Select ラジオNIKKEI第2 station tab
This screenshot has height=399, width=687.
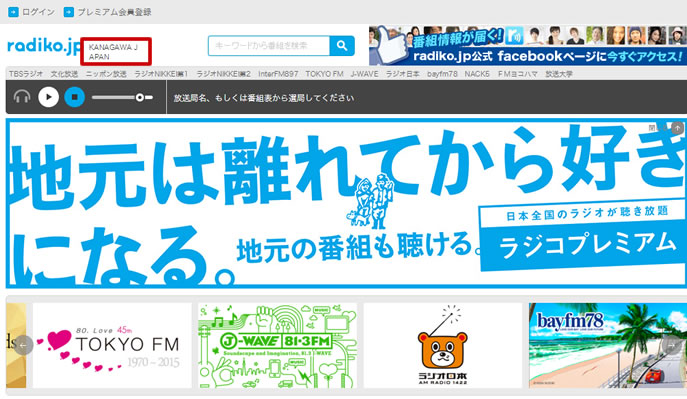click(x=223, y=74)
